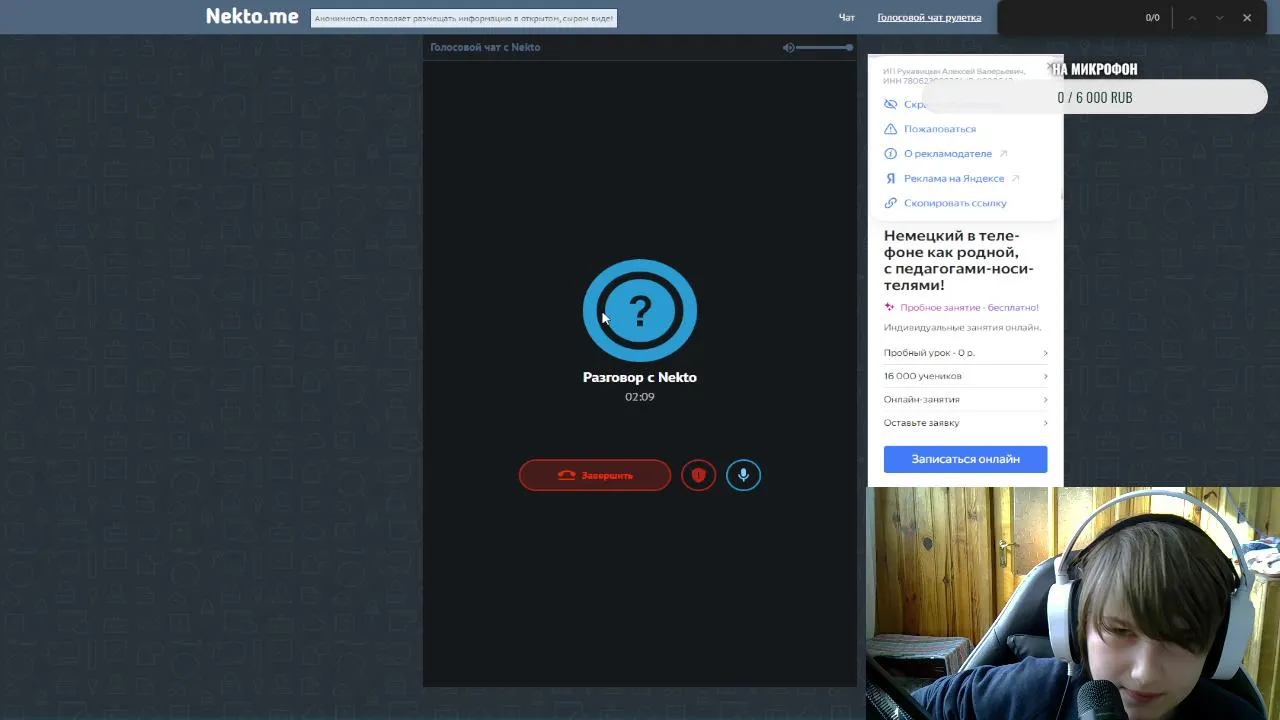Close the ad menu with the X
This screenshot has width=1280, height=720.
pyautogui.click(x=1051, y=67)
